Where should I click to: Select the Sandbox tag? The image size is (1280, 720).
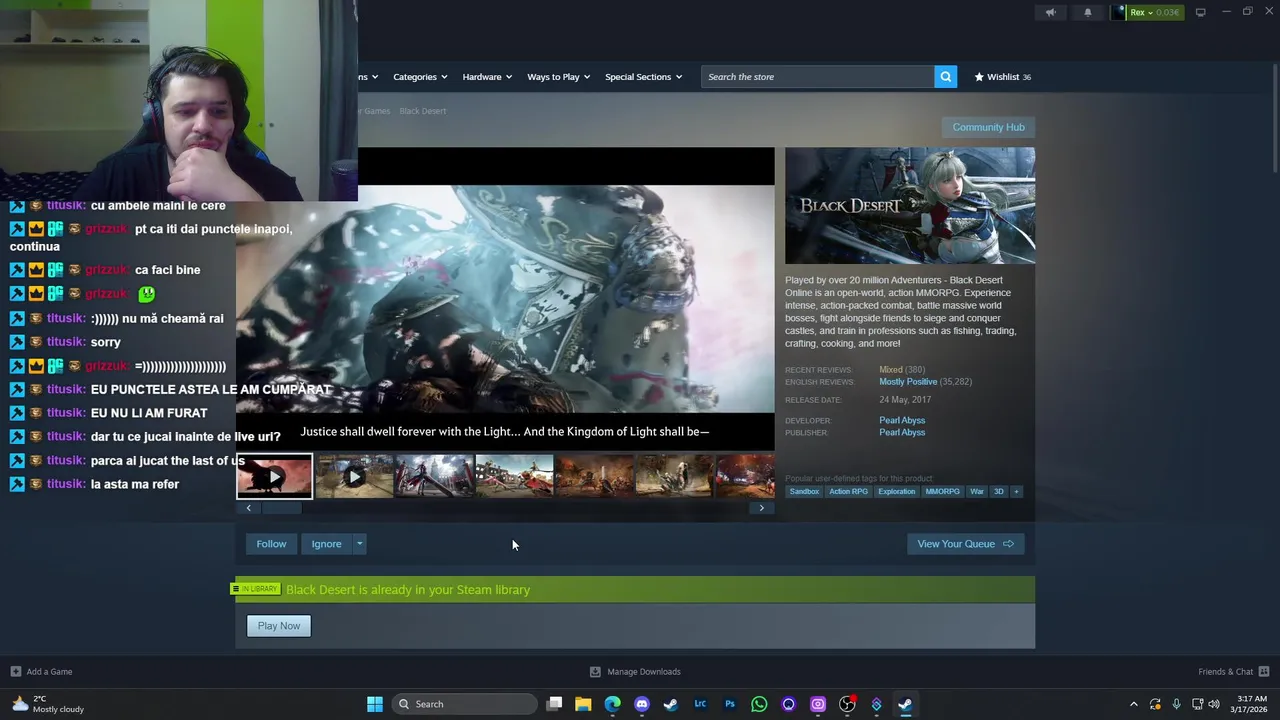pos(804,492)
